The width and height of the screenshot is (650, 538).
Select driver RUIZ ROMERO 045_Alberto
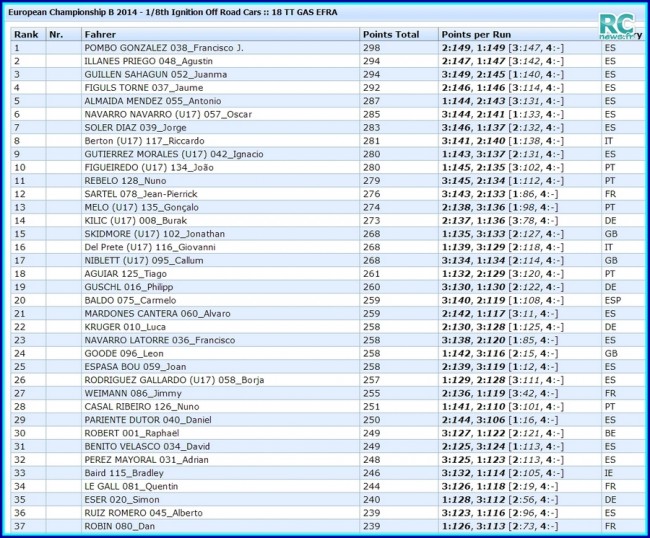(x=143, y=513)
